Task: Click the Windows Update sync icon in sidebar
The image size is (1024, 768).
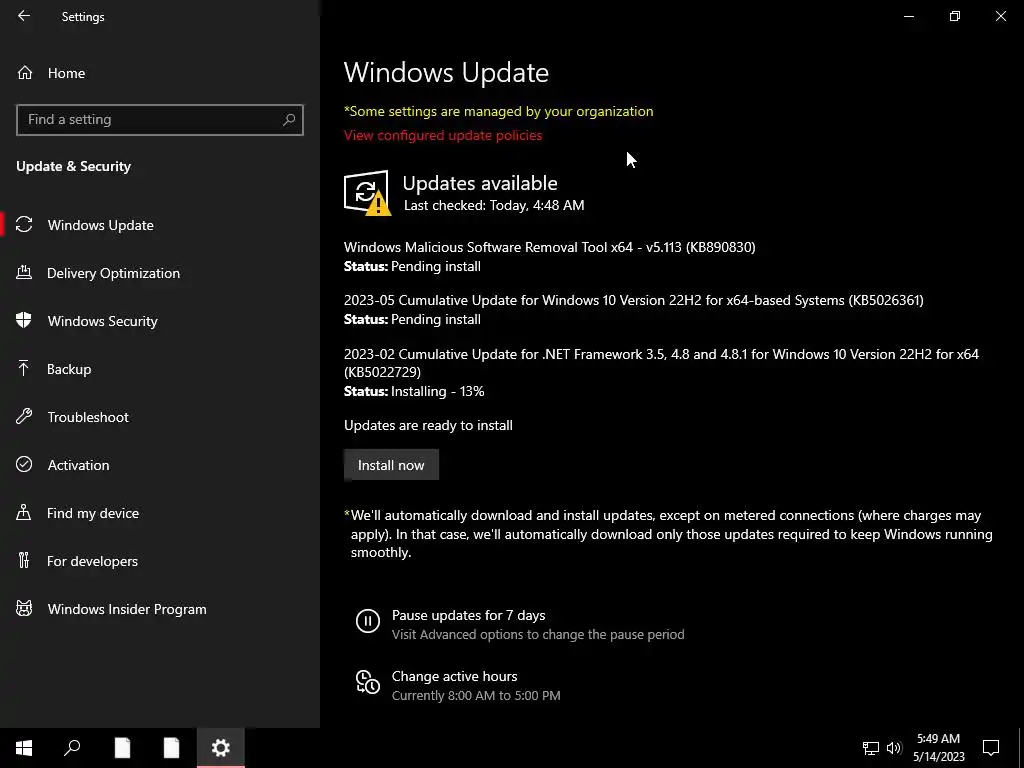Action: tap(24, 225)
